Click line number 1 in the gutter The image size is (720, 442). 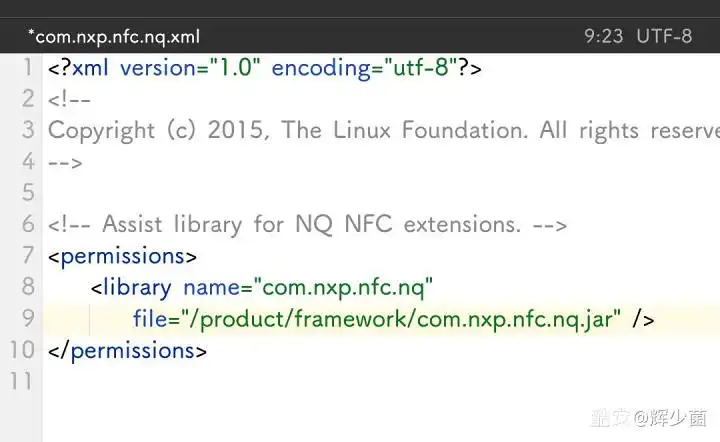coord(27,68)
